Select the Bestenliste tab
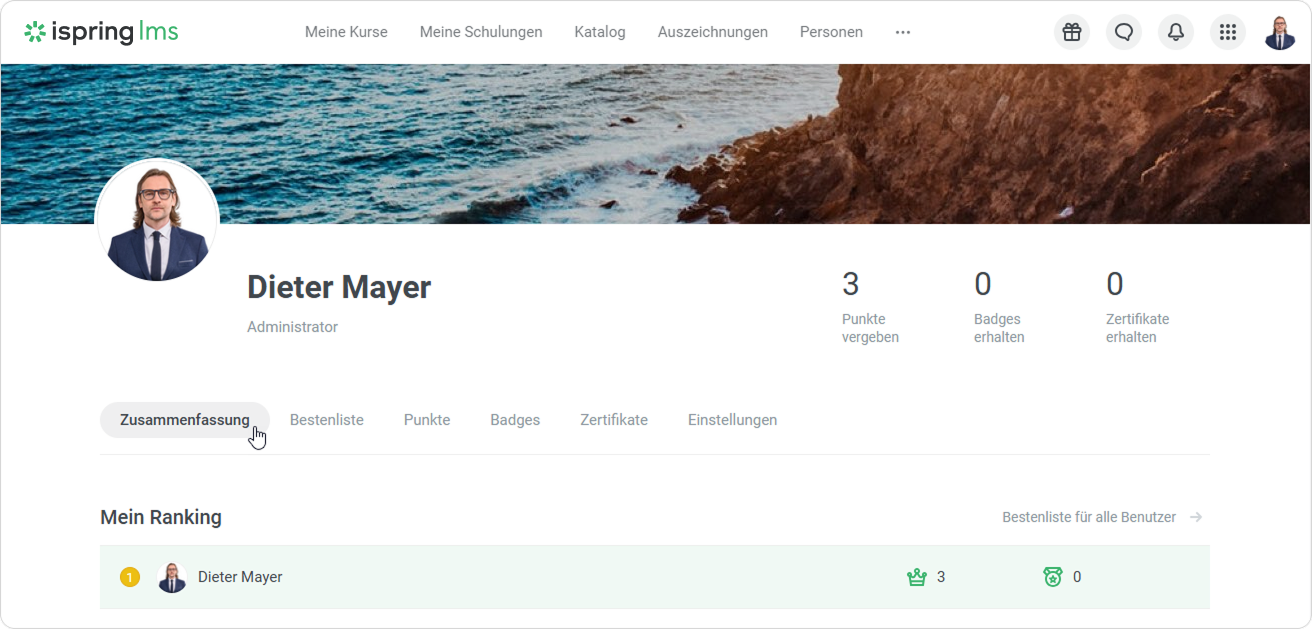This screenshot has height=629, width=1312. [327, 420]
